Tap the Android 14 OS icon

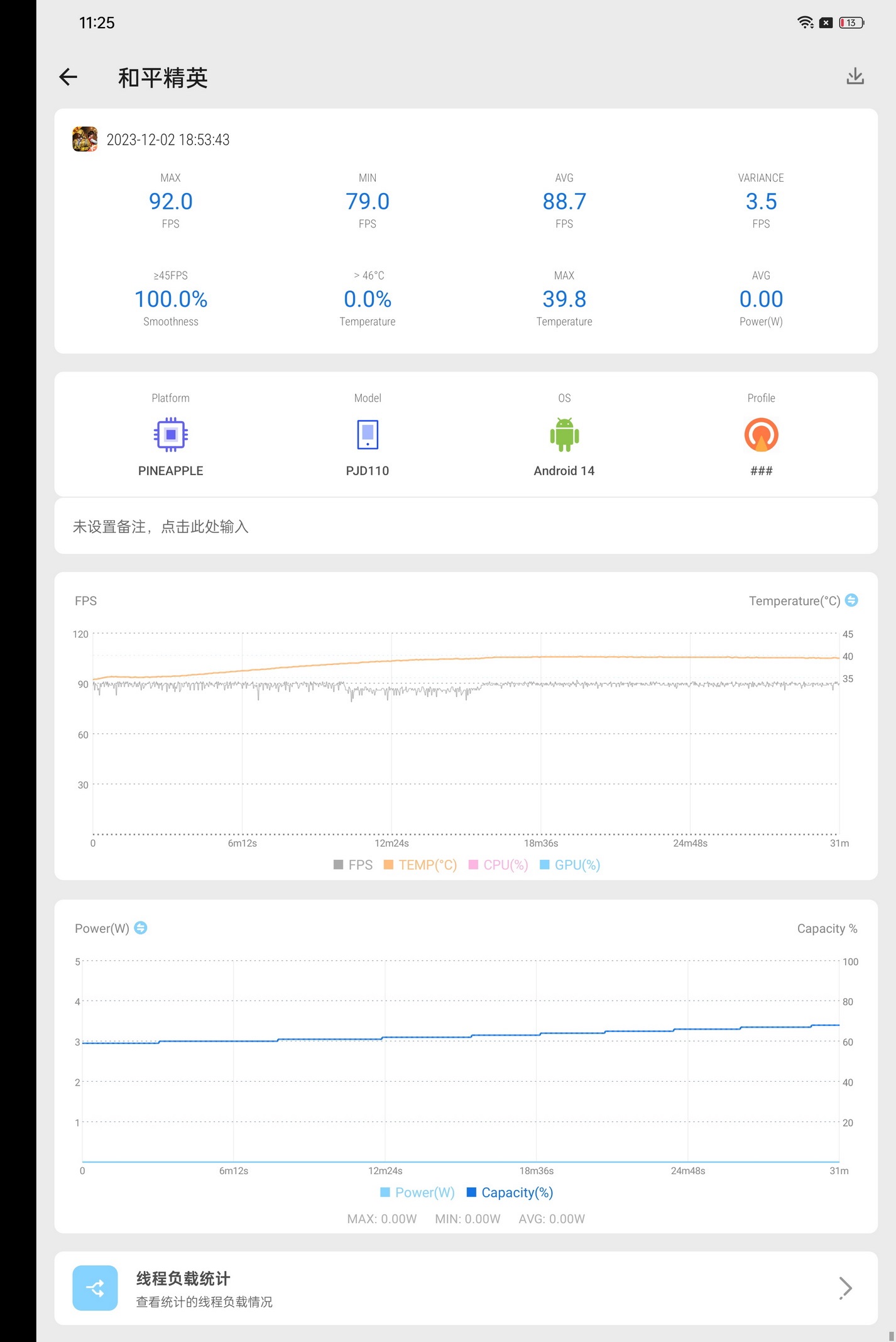click(x=564, y=434)
